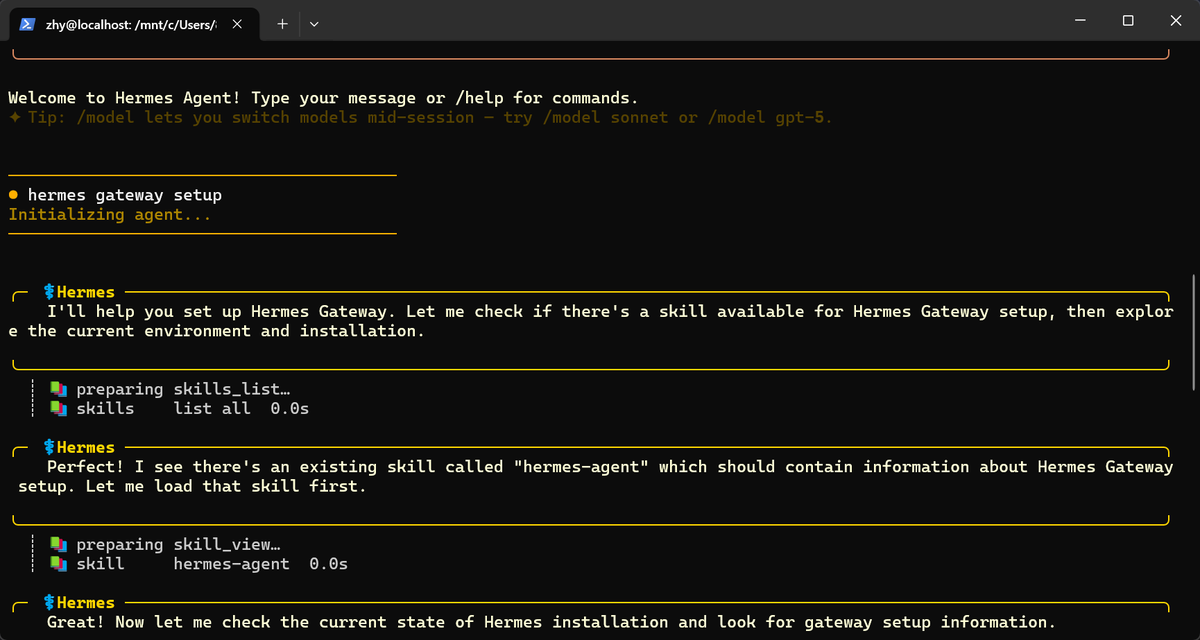Click the icon beside 'skill hermes-agent 0.0s'
Image resolution: width=1200 pixels, height=640 pixels.
[56, 562]
